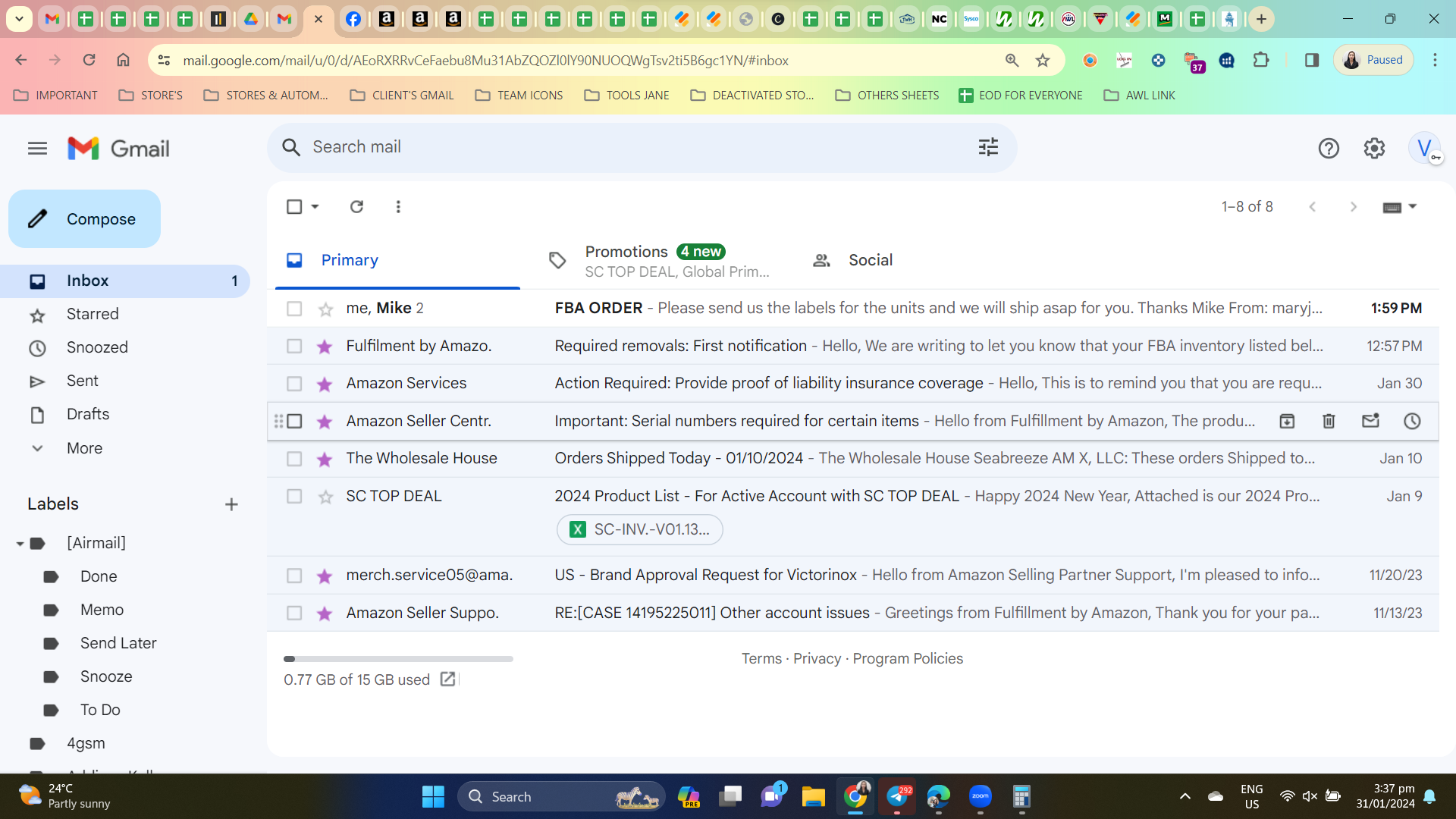Open the More options three-dot menu above inbox

coord(398,206)
